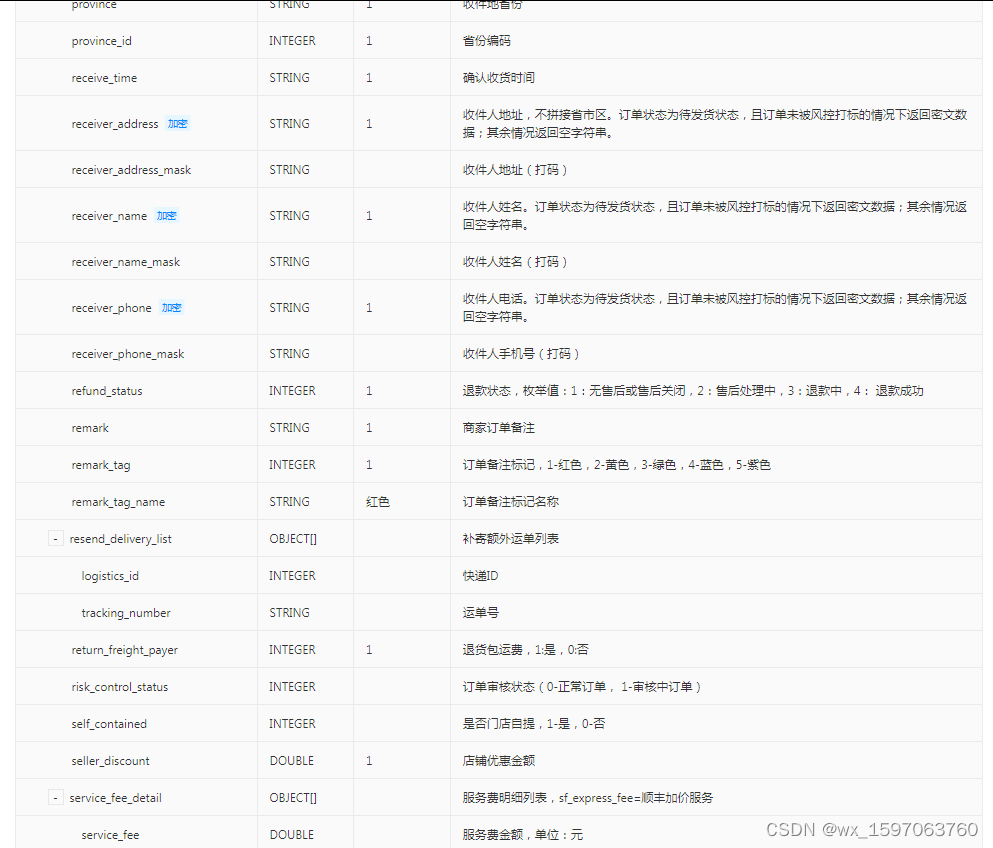Select the receiver_name_mask field name

point(125,262)
